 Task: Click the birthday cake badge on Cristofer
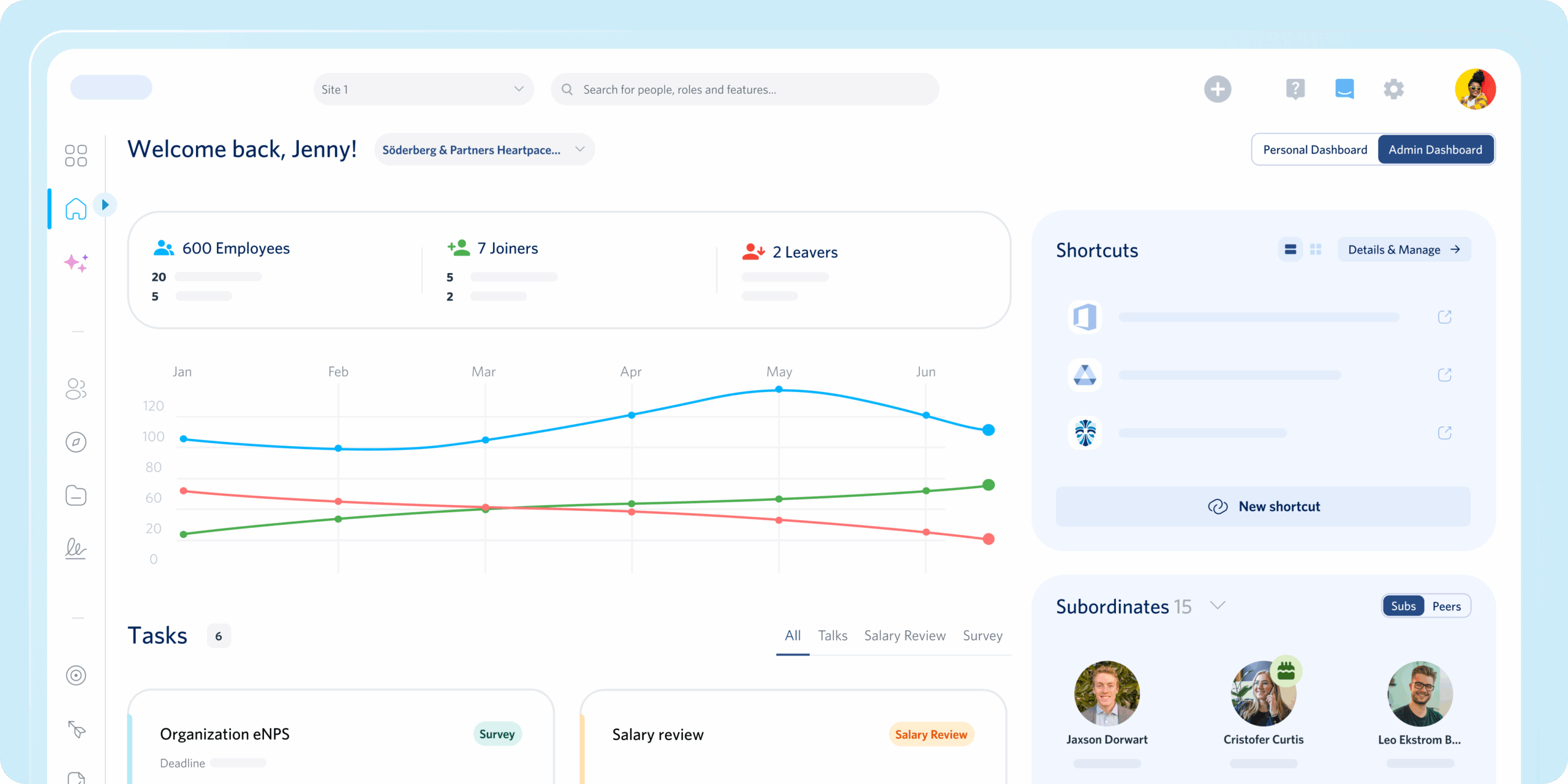[x=1286, y=671]
